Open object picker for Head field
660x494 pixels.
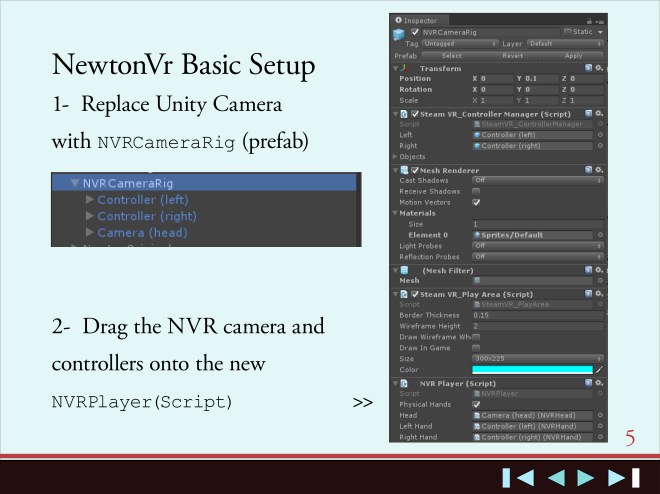point(600,415)
